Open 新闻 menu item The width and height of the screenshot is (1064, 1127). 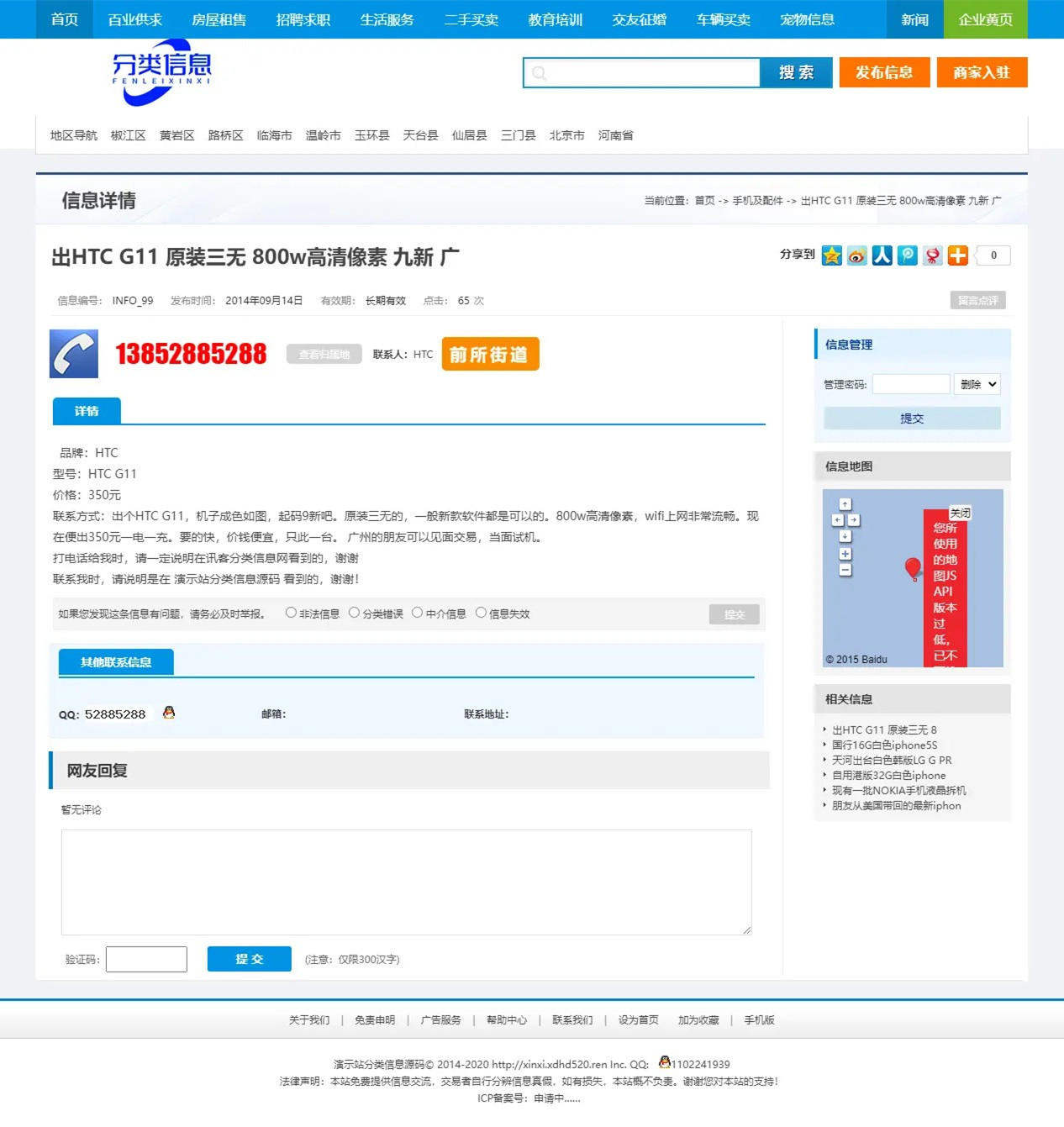pos(915,19)
